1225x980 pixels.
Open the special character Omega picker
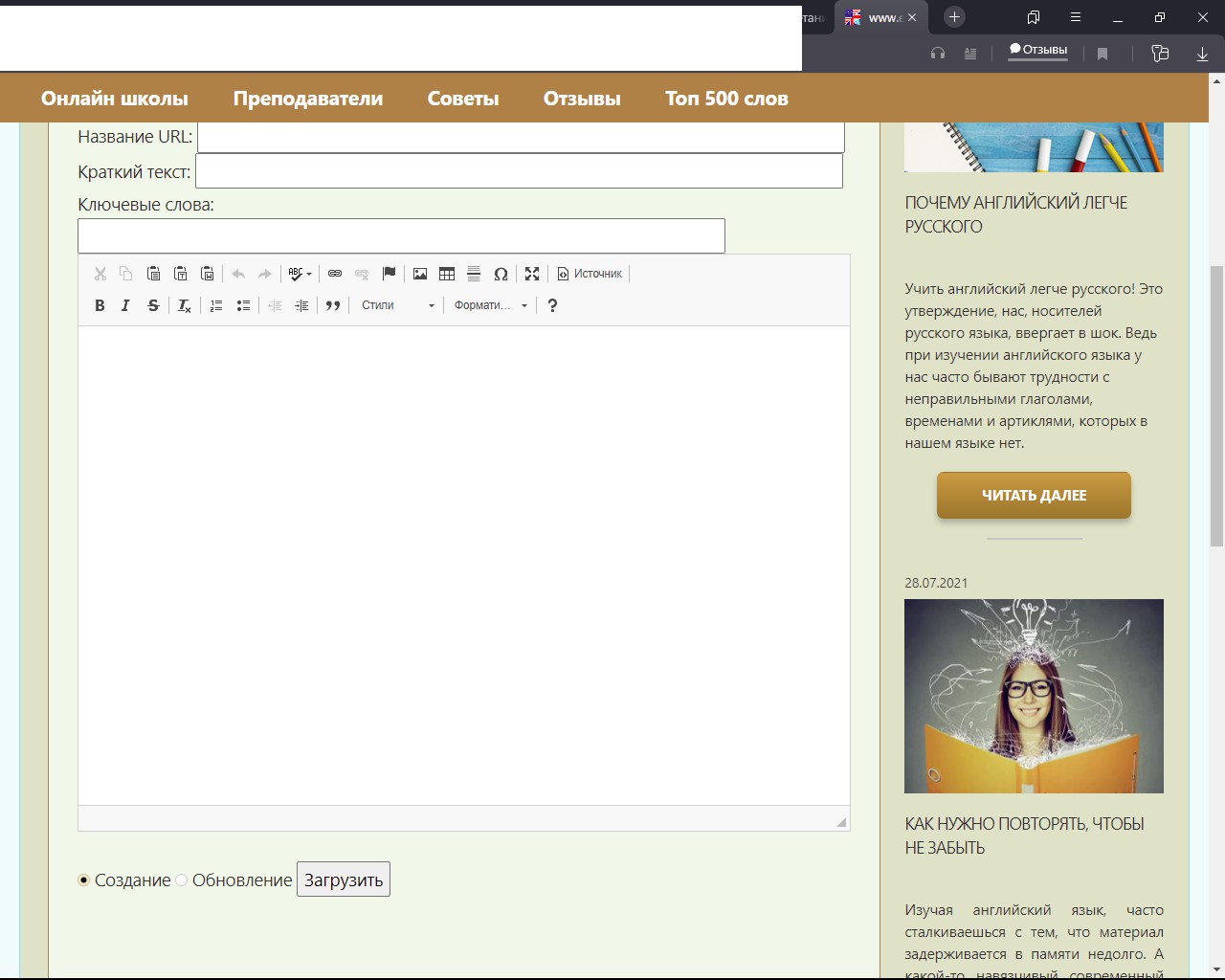[x=501, y=274]
